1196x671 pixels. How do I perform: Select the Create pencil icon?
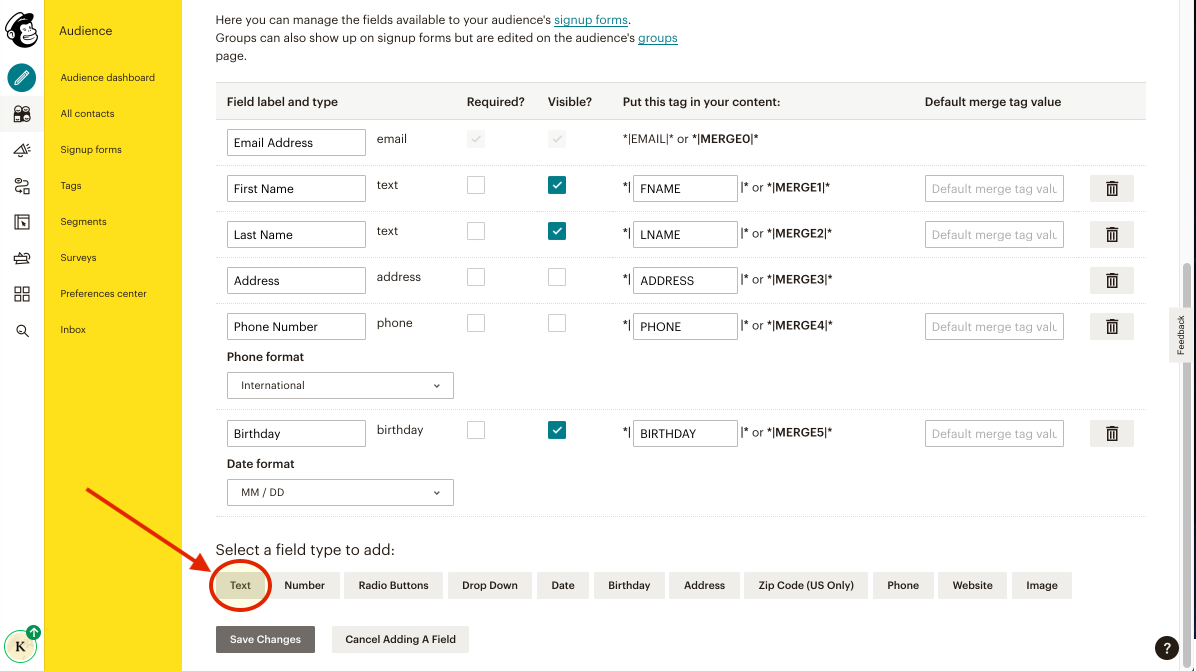[x=22, y=77]
